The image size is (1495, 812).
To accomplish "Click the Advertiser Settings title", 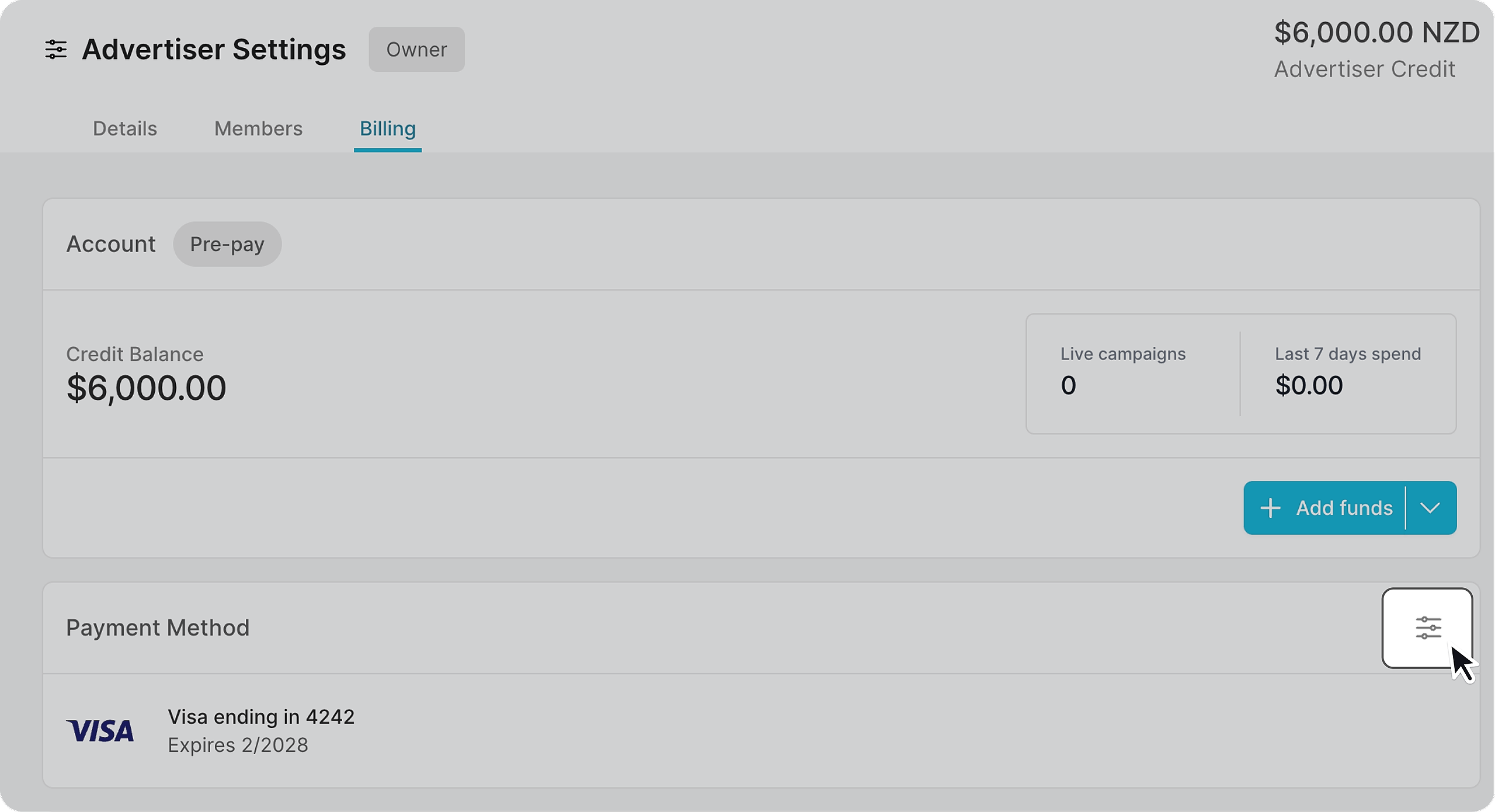I will [214, 50].
